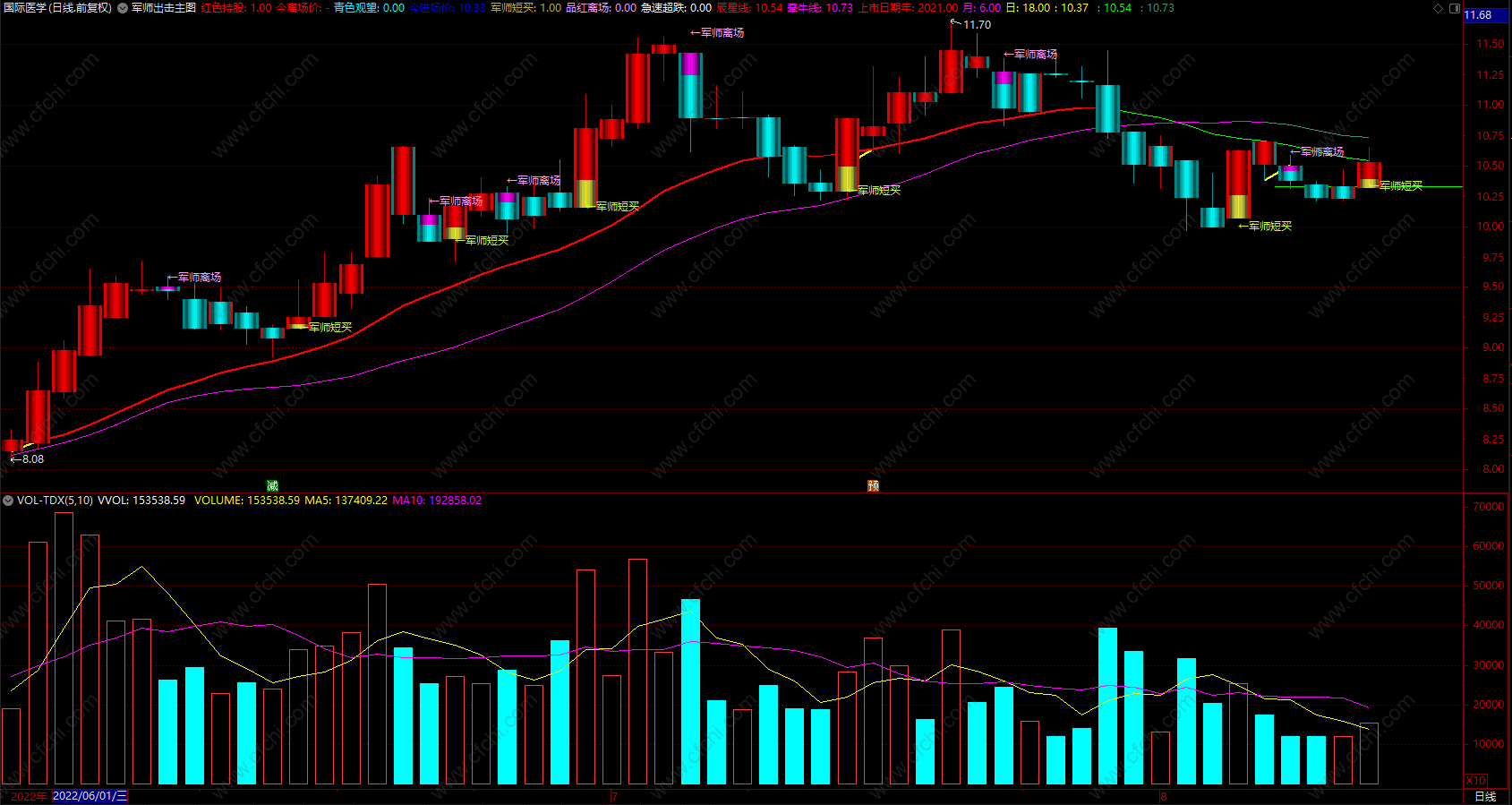The width and height of the screenshot is (1512, 805).
Task: Click the 军师离场 label near 11.70 peak
Action: click(x=1030, y=54)
